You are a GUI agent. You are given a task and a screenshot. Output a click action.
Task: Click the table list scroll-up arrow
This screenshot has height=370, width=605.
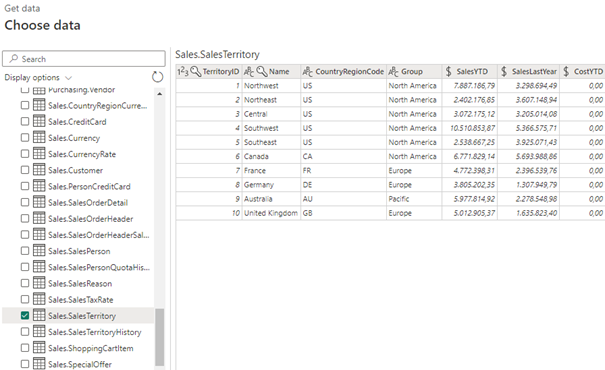click(160, 94)
